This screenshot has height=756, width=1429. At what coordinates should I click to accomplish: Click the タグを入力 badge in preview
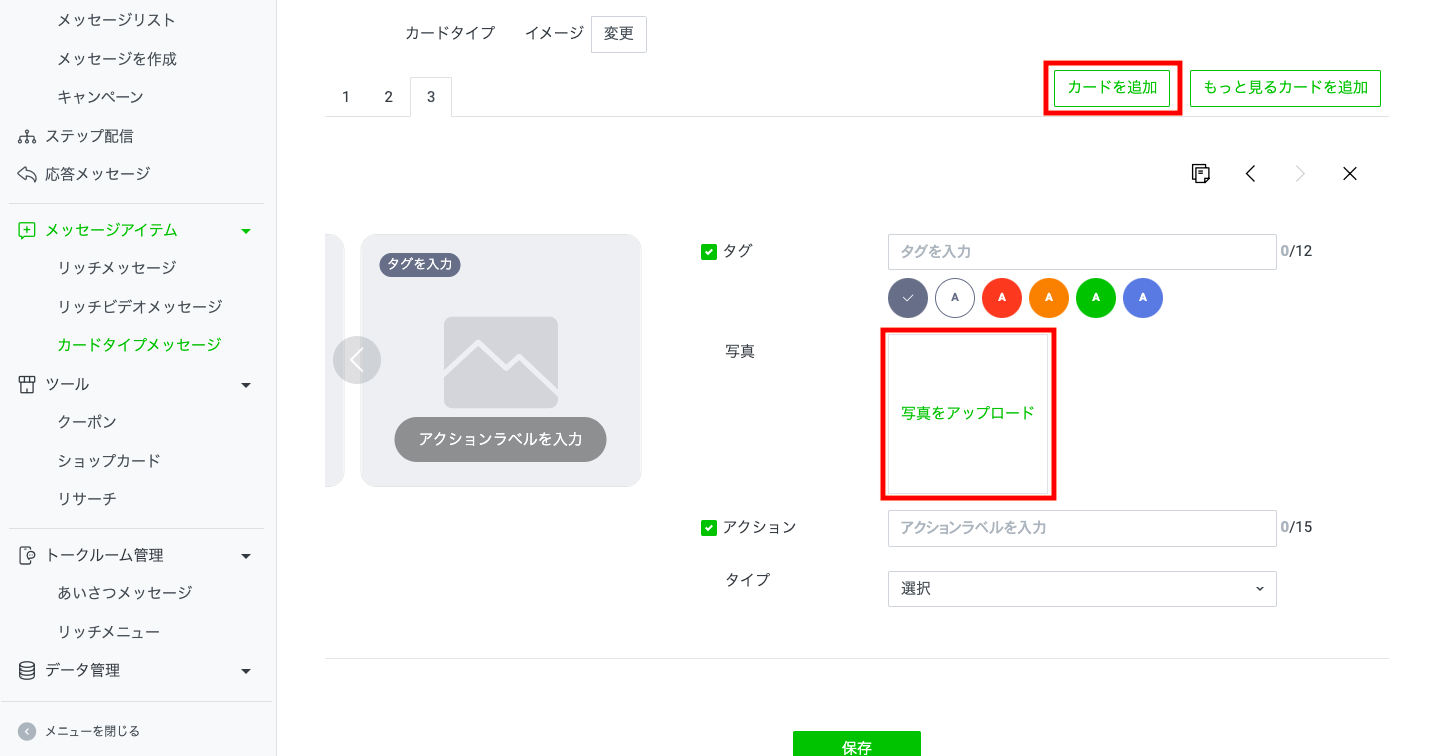[420, 265]
